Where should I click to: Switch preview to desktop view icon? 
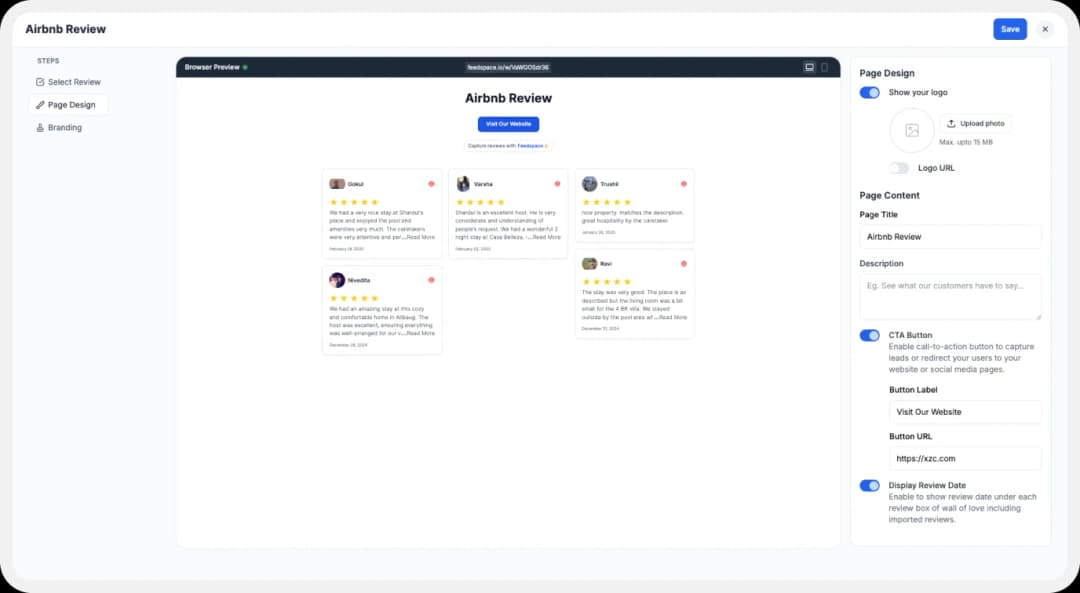click(x=809, y=67)
